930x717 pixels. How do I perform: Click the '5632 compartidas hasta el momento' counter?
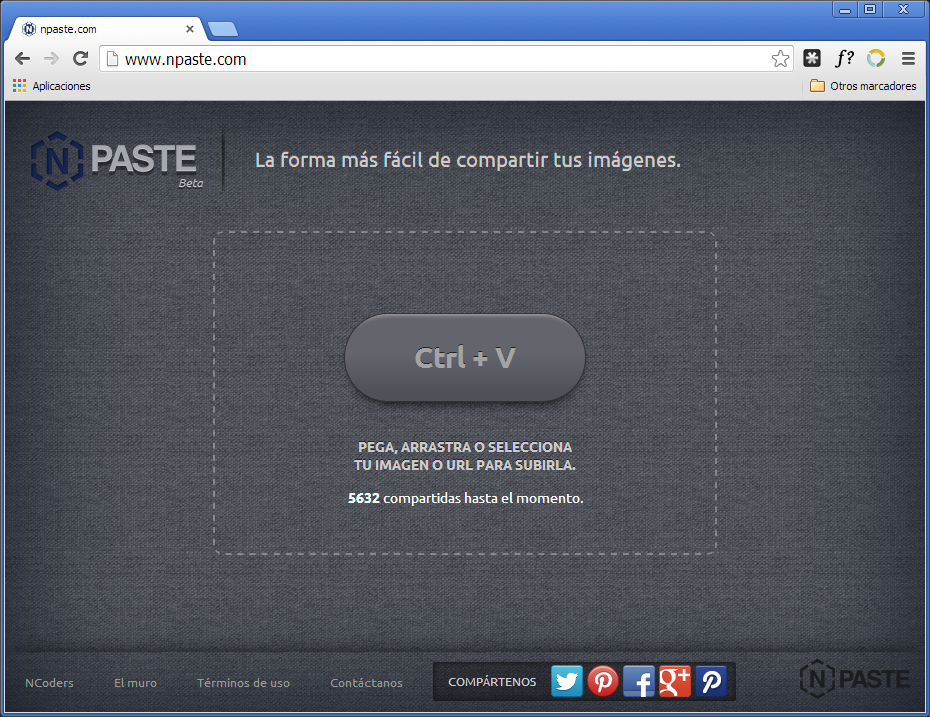pos(466,498)
